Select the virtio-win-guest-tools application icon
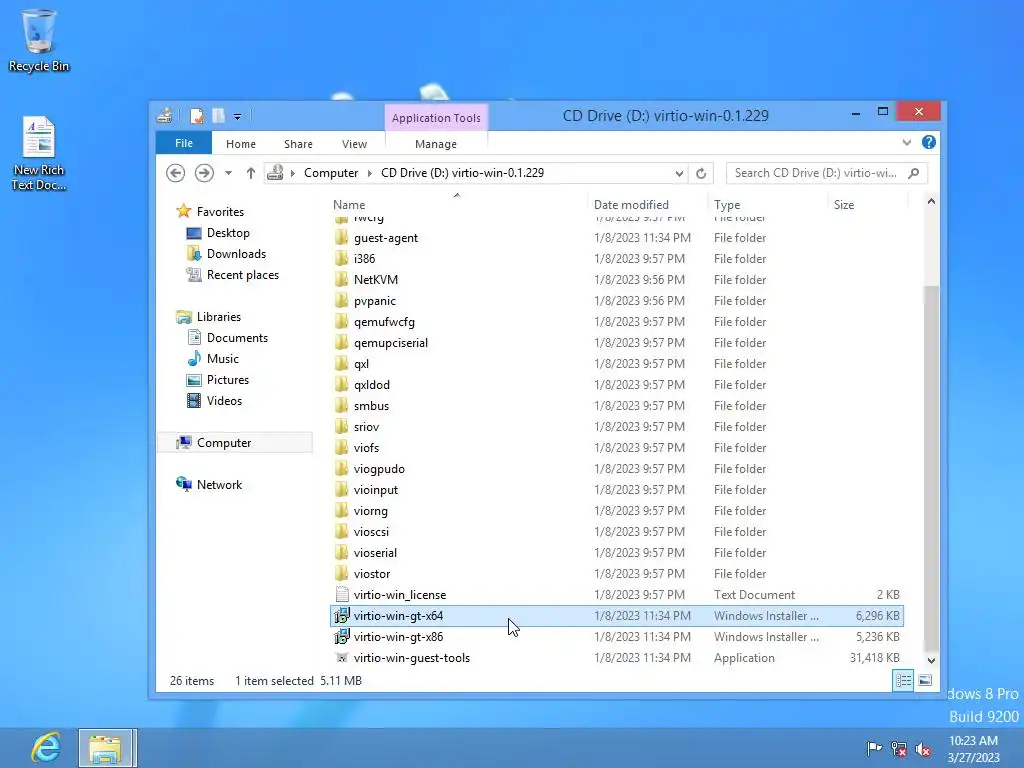This screenshot has height=768, width=1024. (342, 657)
